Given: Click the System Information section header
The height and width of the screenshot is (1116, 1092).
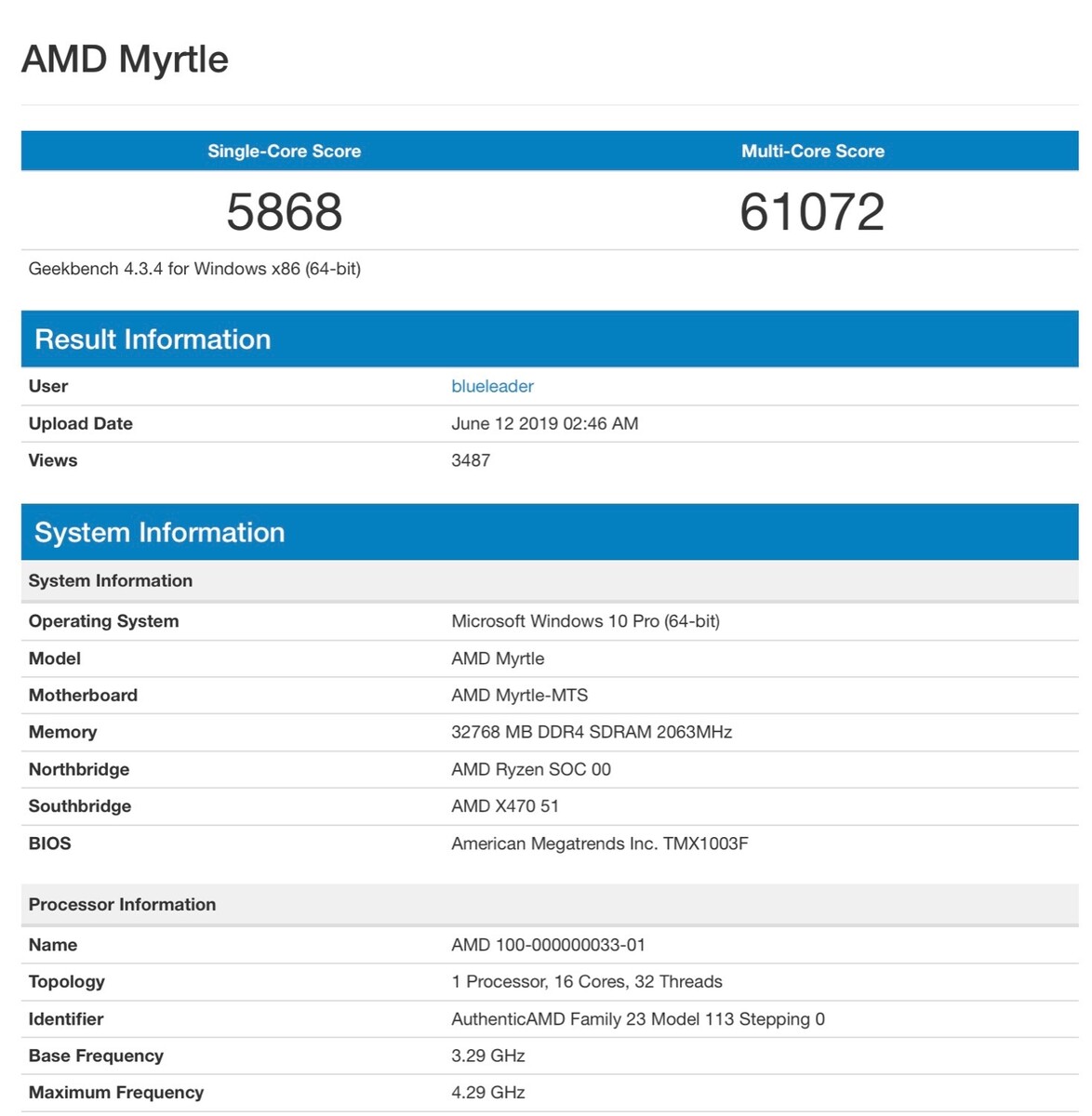Looking at the screenshot, I should tap(159, 532).
